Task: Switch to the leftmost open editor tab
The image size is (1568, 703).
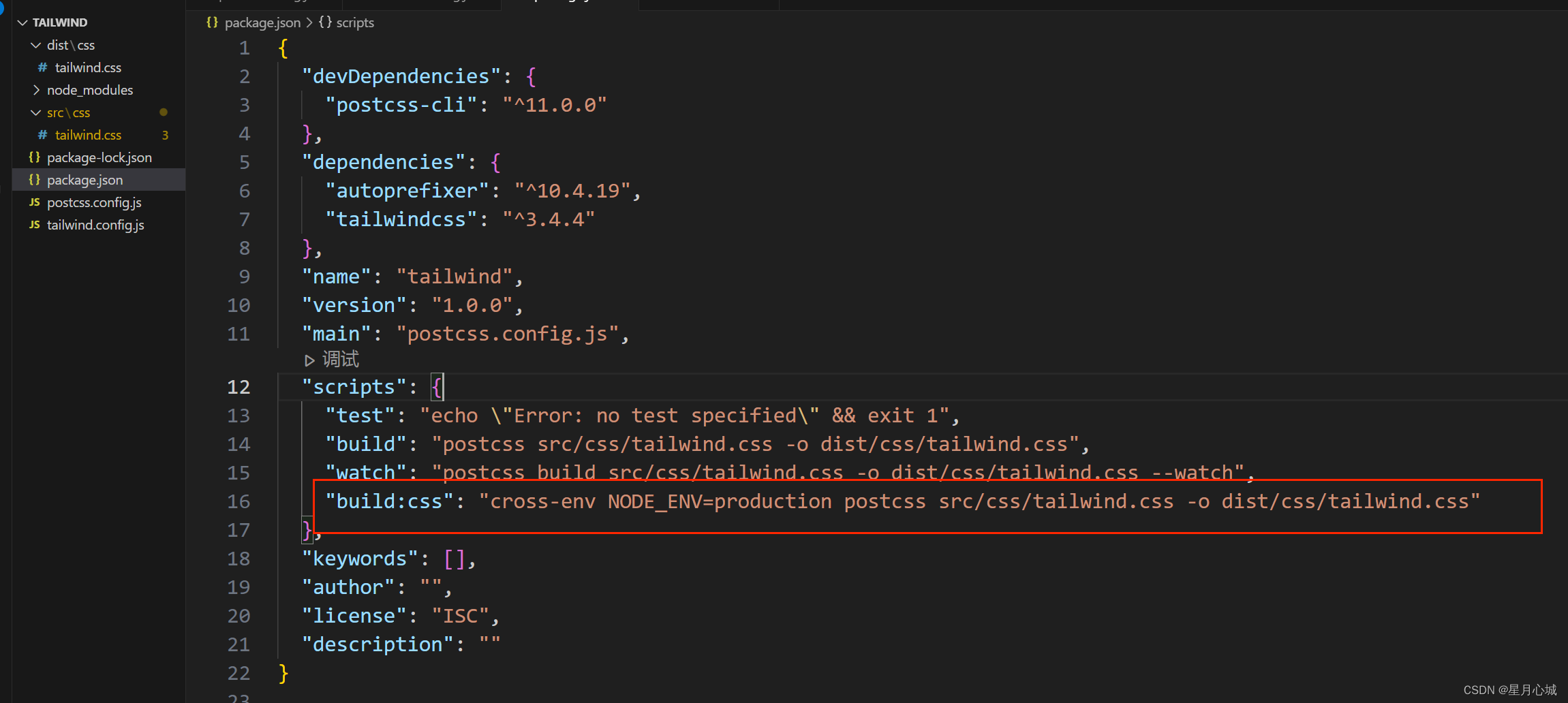Action: click(264, 5)
